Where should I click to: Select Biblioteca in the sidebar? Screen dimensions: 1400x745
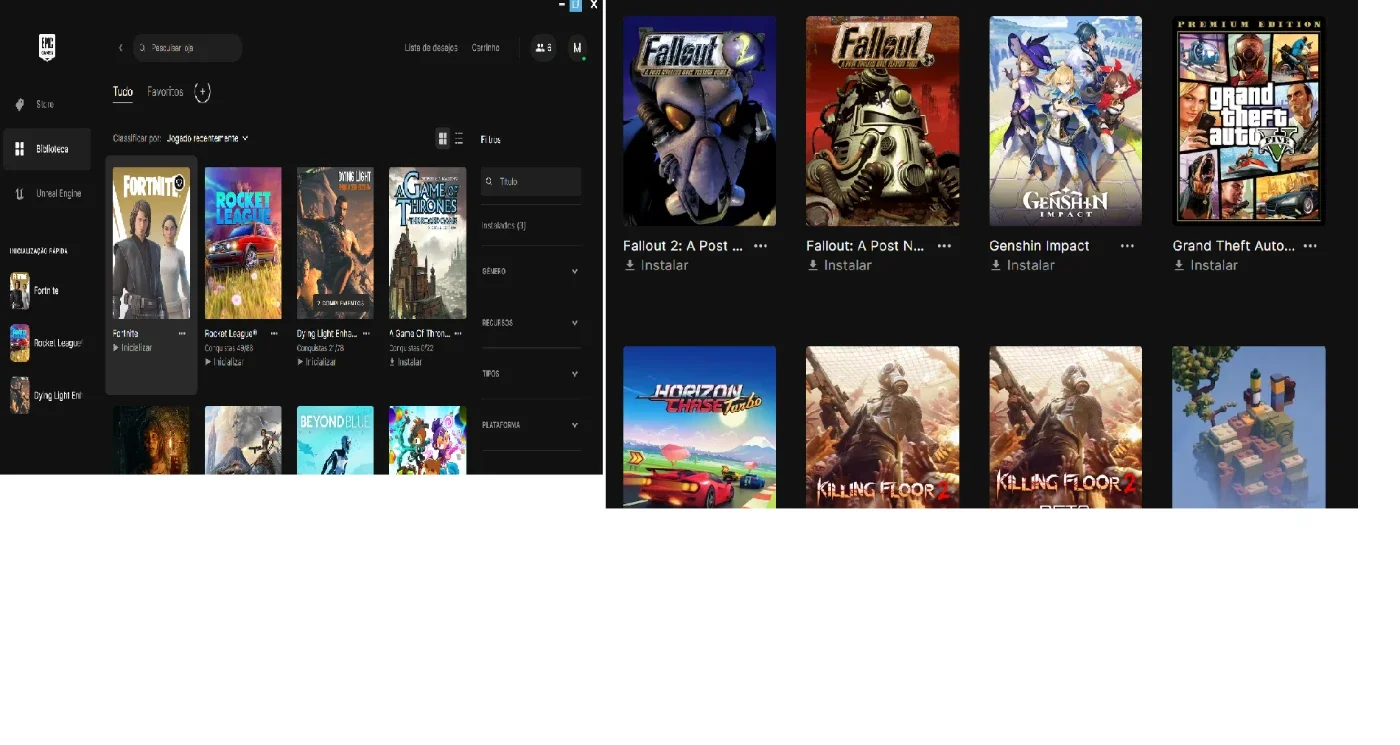[x=46, y=149]
